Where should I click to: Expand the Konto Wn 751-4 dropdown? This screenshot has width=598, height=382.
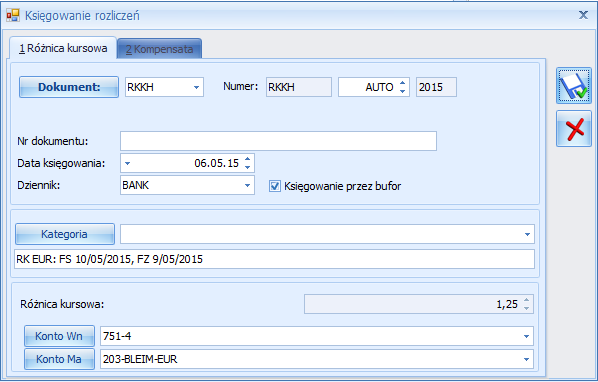[527, 336]
